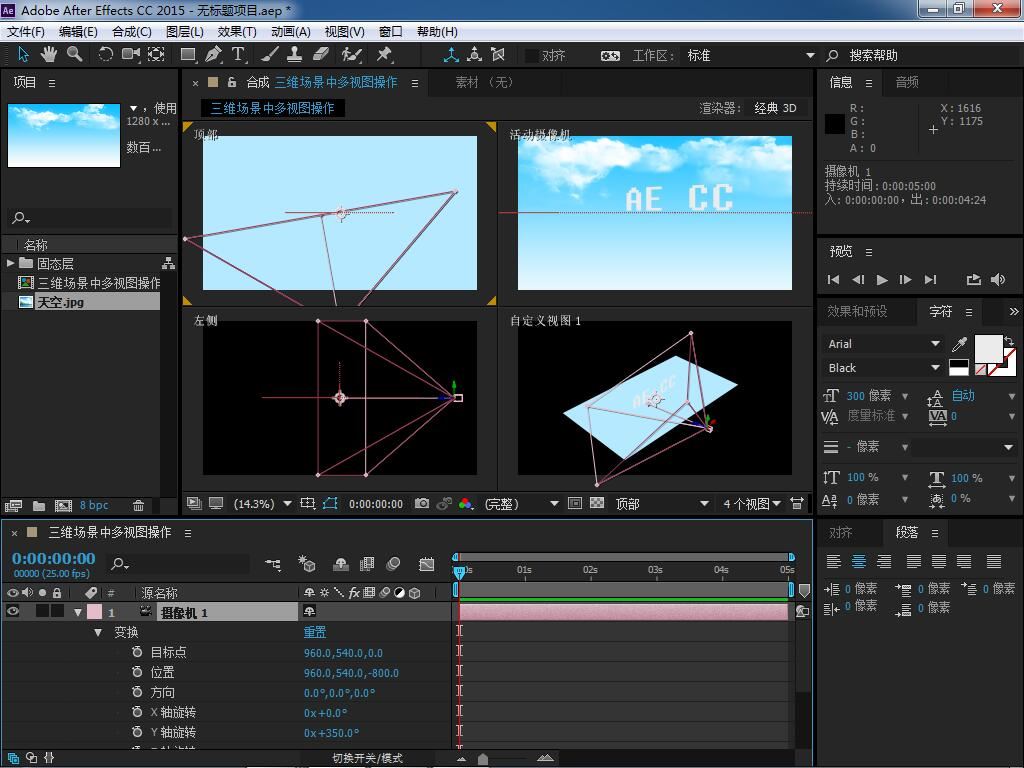Select the Pen tool
This screenshot has height=768, width=1024.
pos(213,55)
